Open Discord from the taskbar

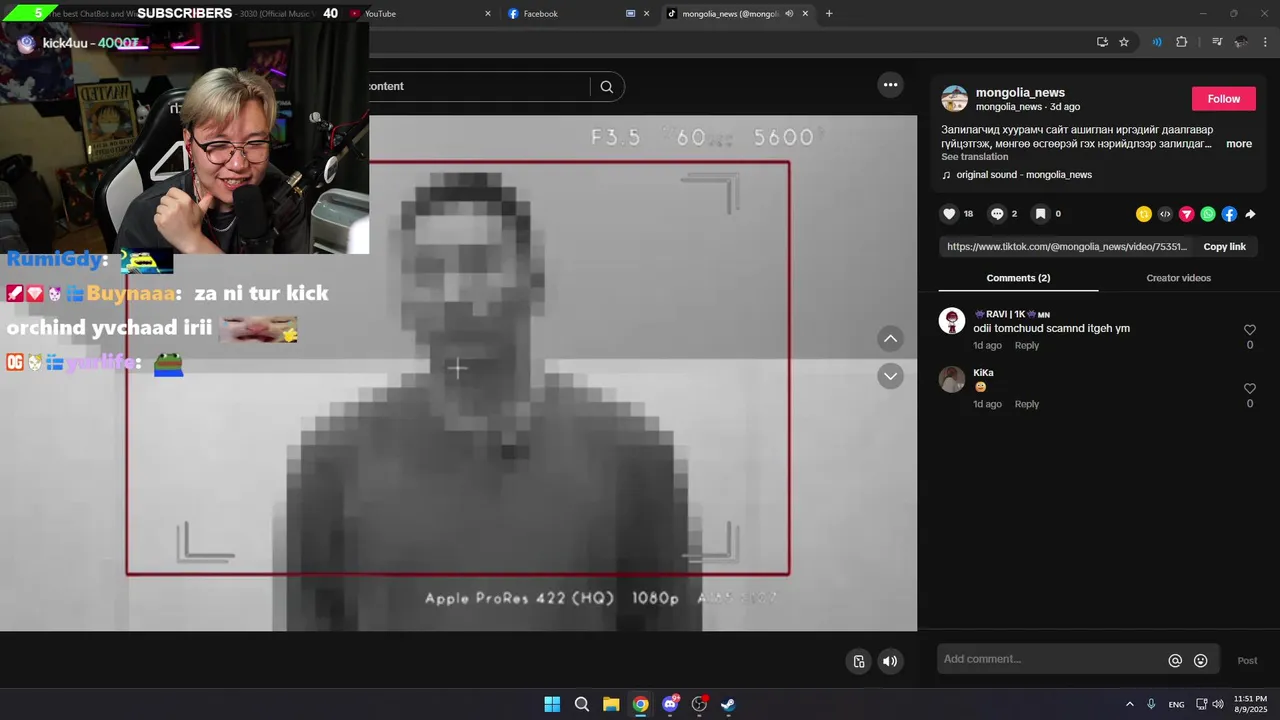click(x=670, y=704)
